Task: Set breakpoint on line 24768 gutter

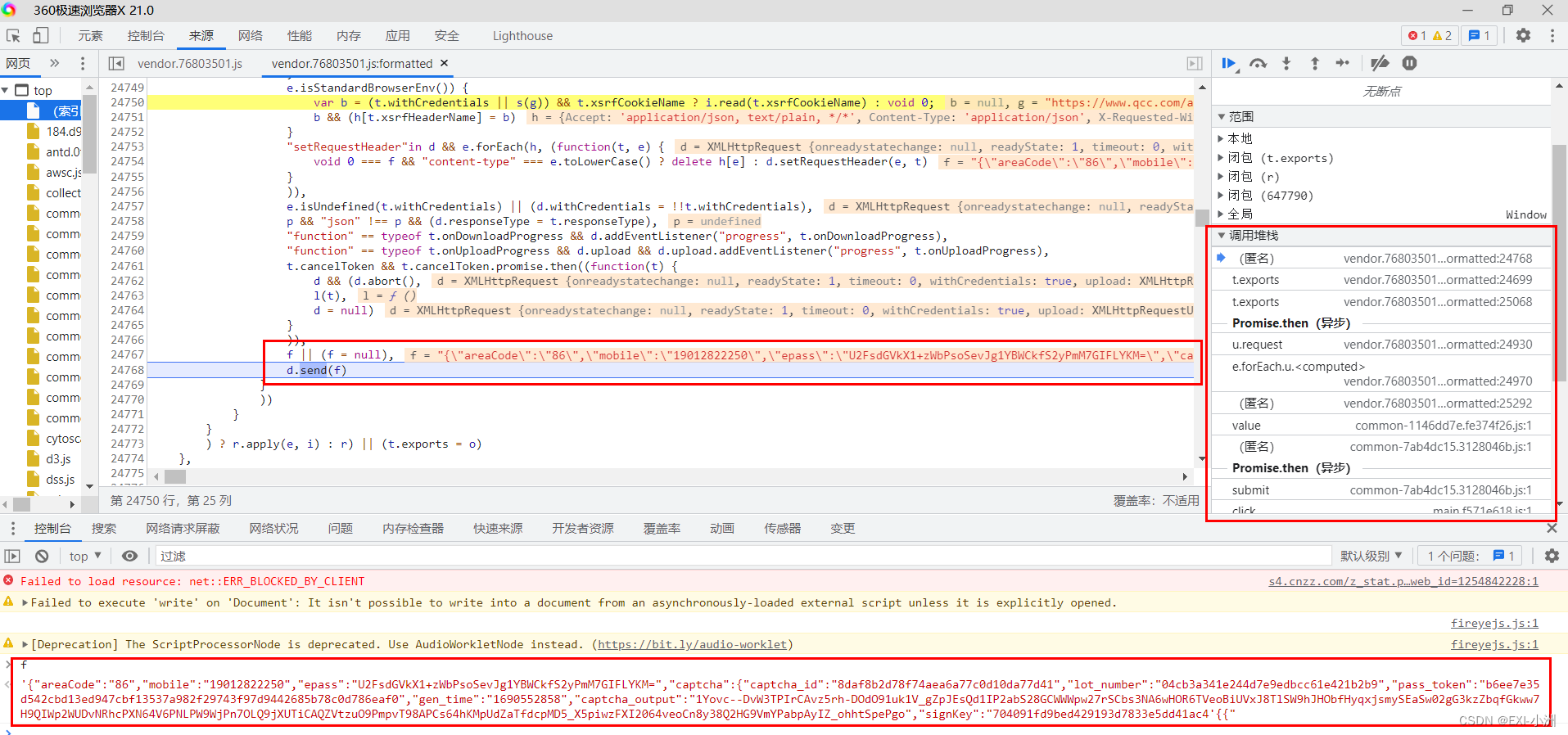Action: (127, 370)
